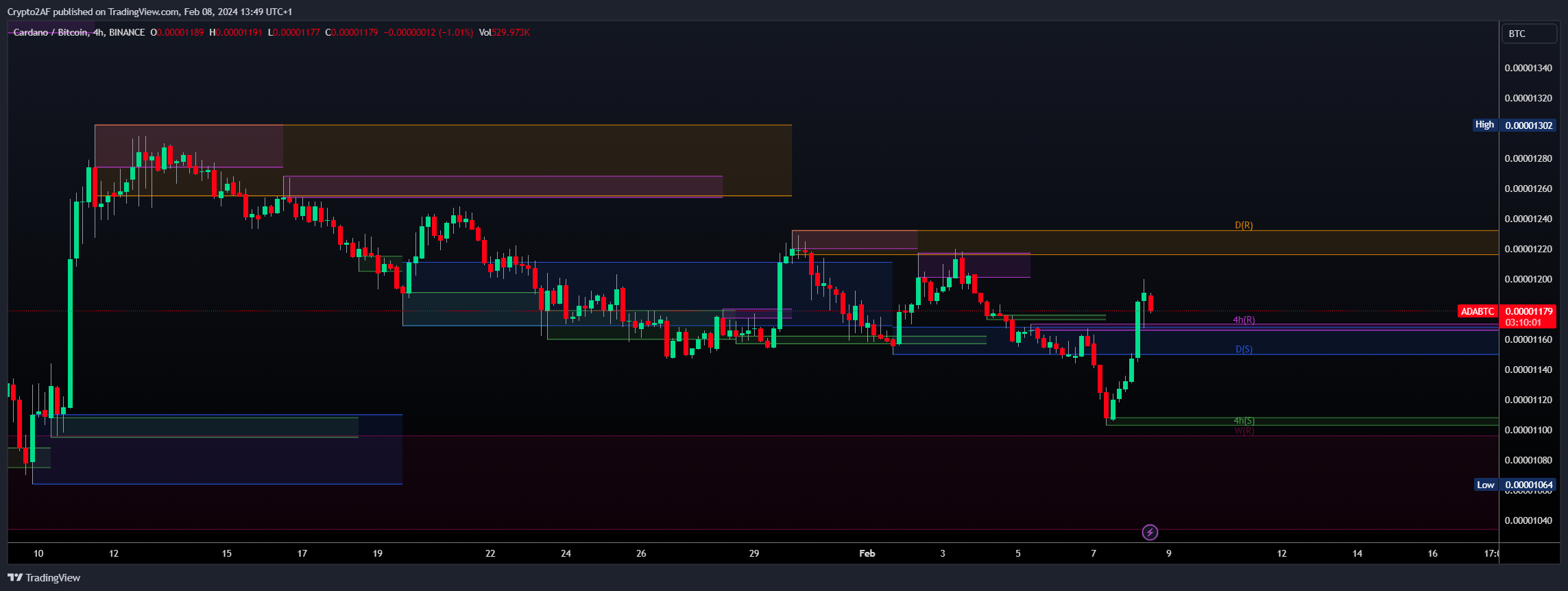Select the orange D(R) zone label
The height and width of the screenshot is (591, 1568).
tap(1244, 225)
